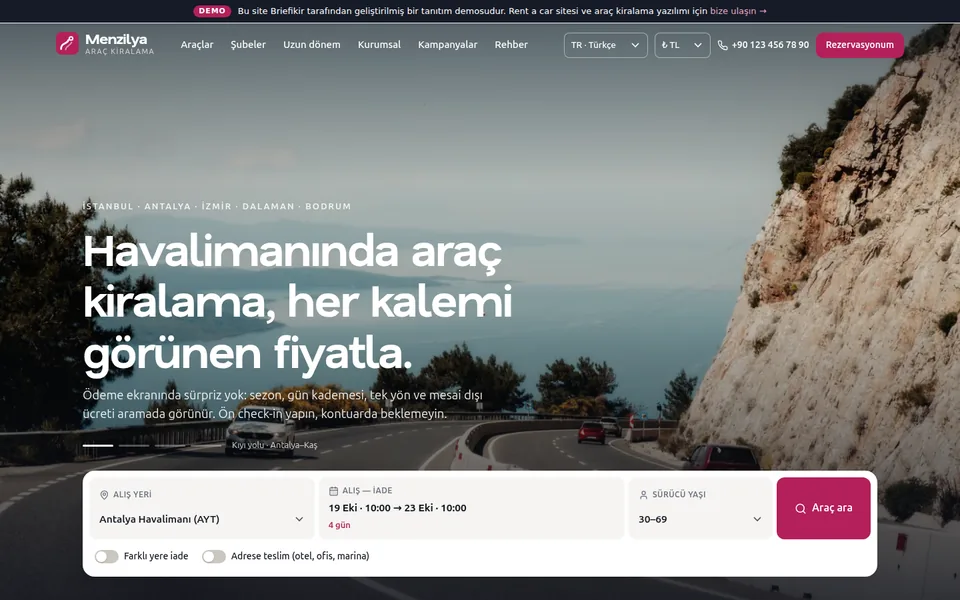The image size is (960, 600).
Task: Open the TL currency dropdown
Action: [682, 45]
